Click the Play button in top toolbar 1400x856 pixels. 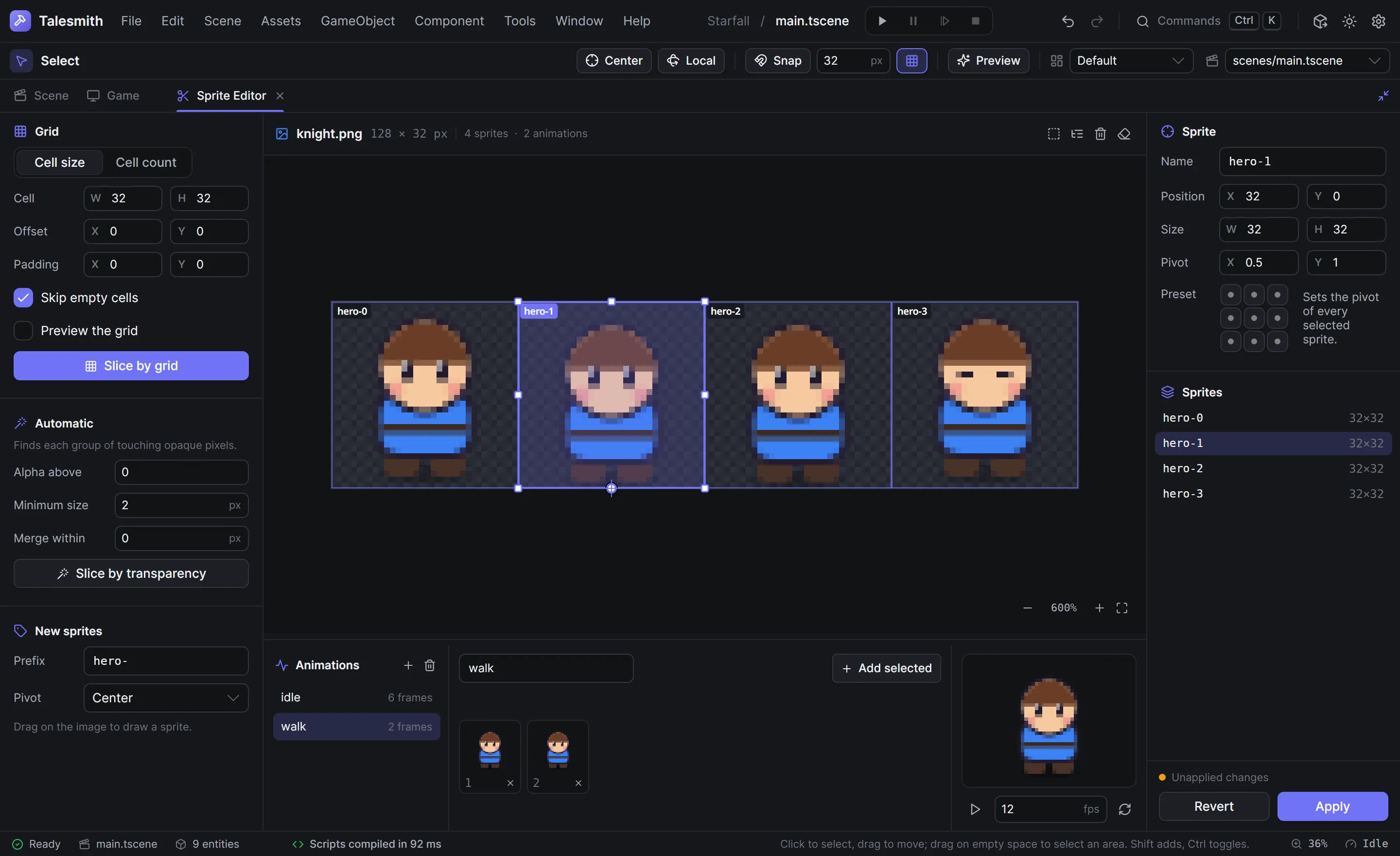882,21
